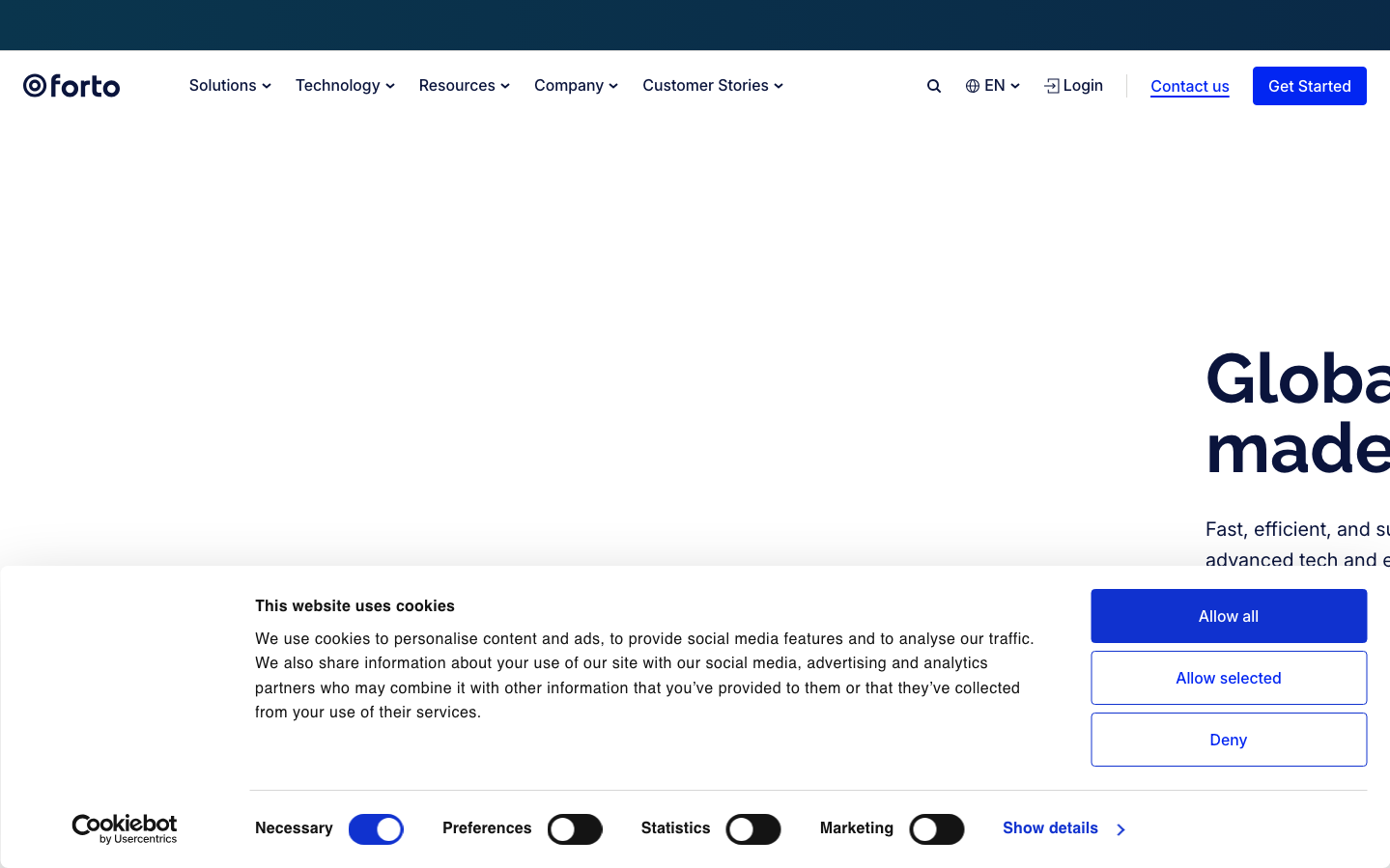Screen dimensions: 1390x868
Task: Open the Resources menu
Action: pos(464,86)
